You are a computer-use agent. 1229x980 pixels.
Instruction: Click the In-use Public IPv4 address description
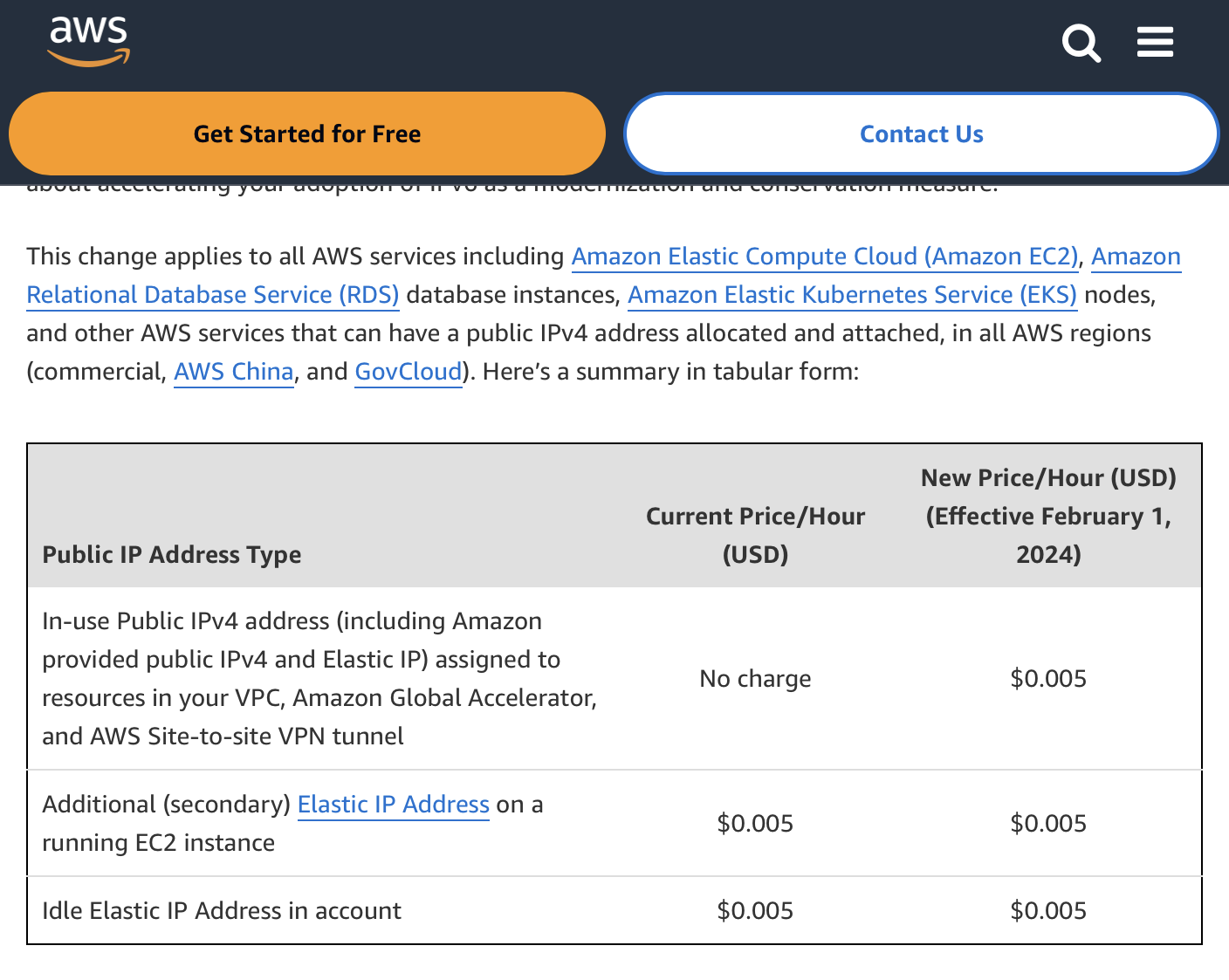pyautogui.click(x=319, y=679)
